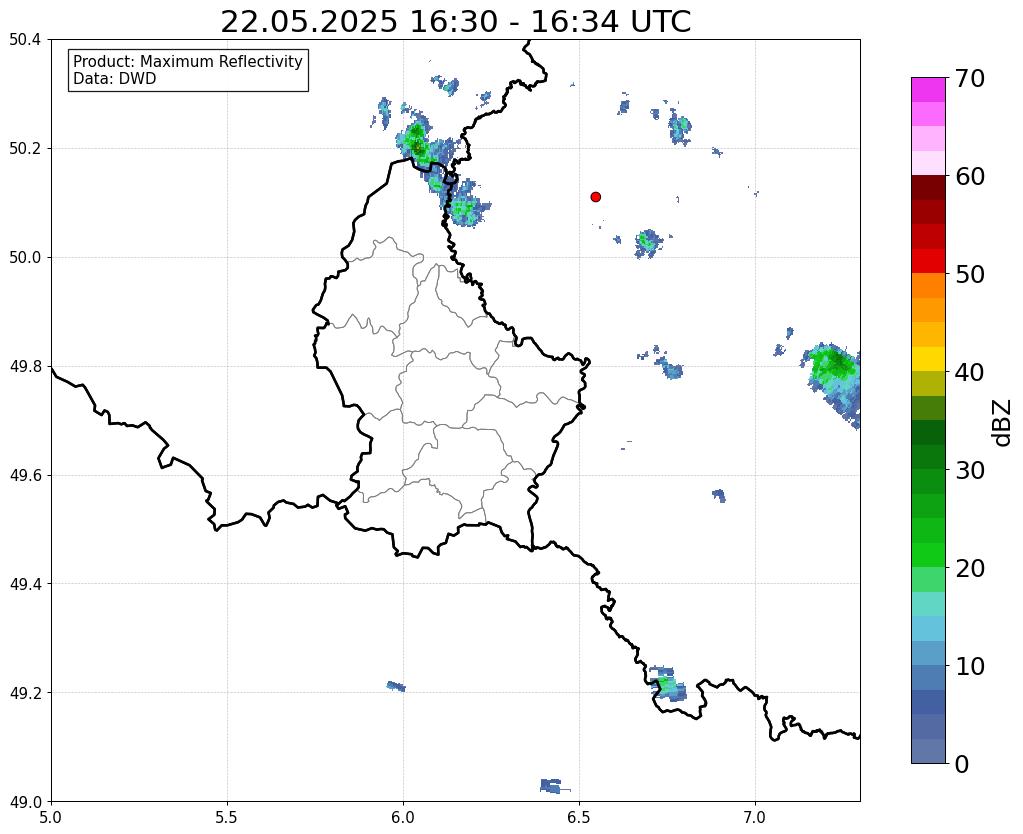Click the 'Product: Maximum Reflectivity' label
Screen dimensions: 1023x834
[x=188, y=61]
